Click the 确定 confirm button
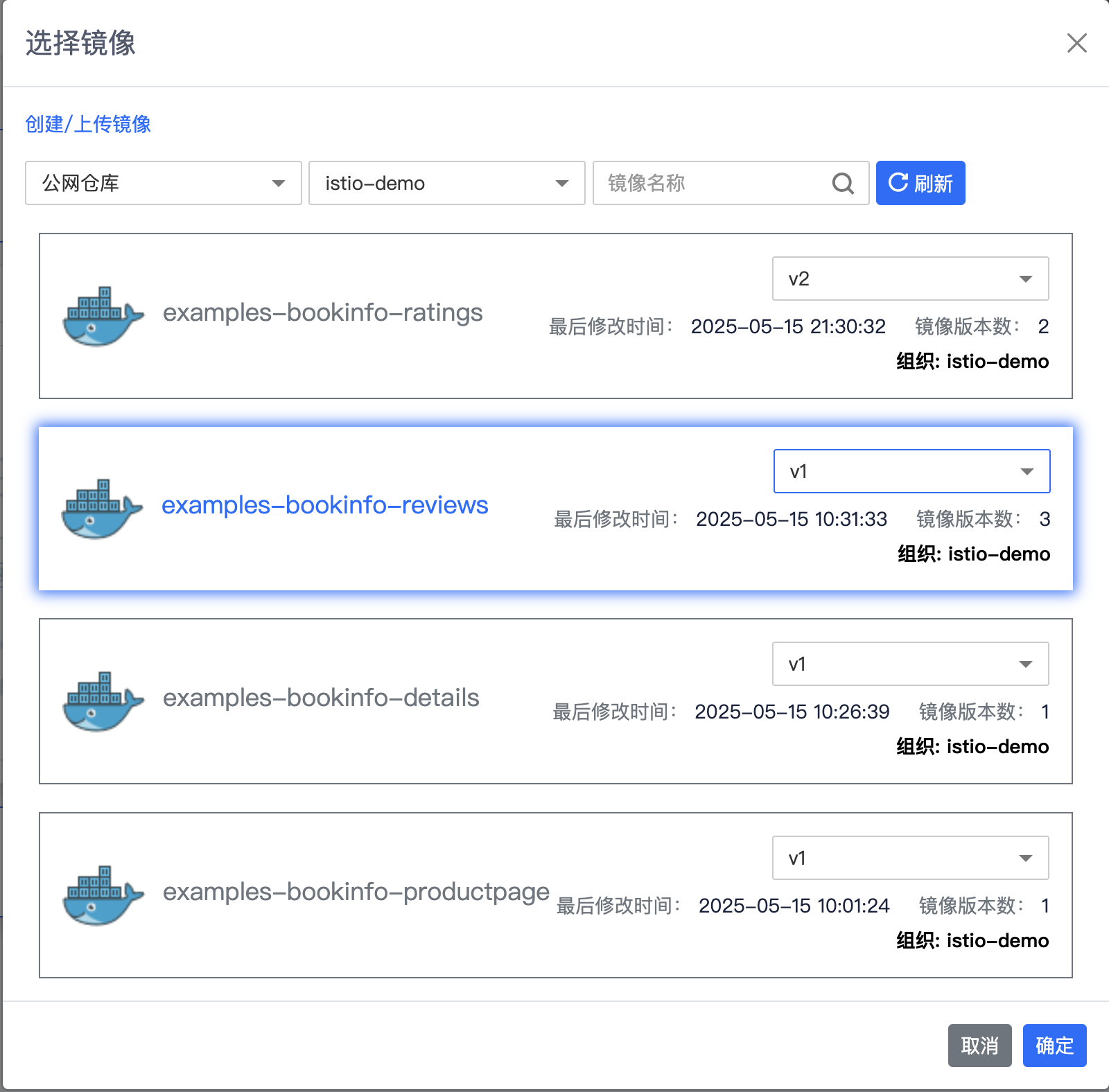The width and height of the screenshot is (1109, 1092). click(x=1054, y=1046)
